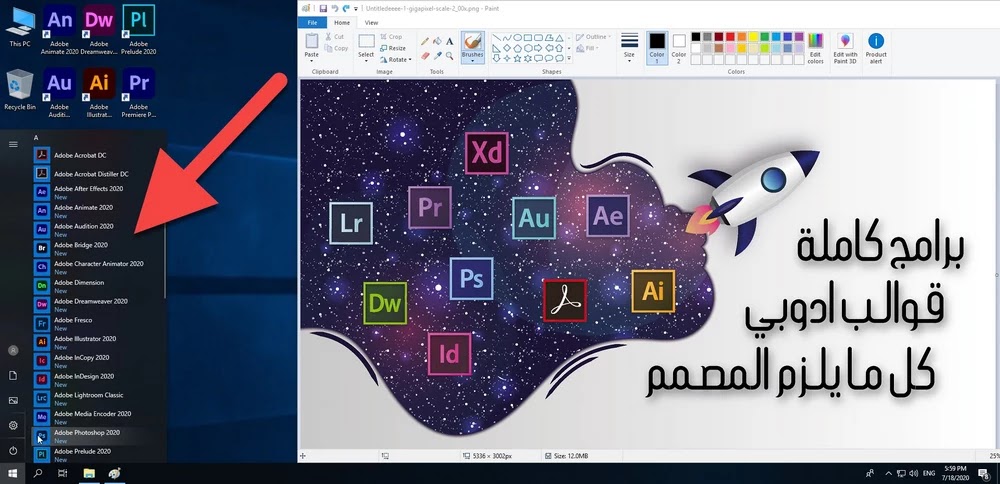Select the Magnifier tool

coord(450,56)
